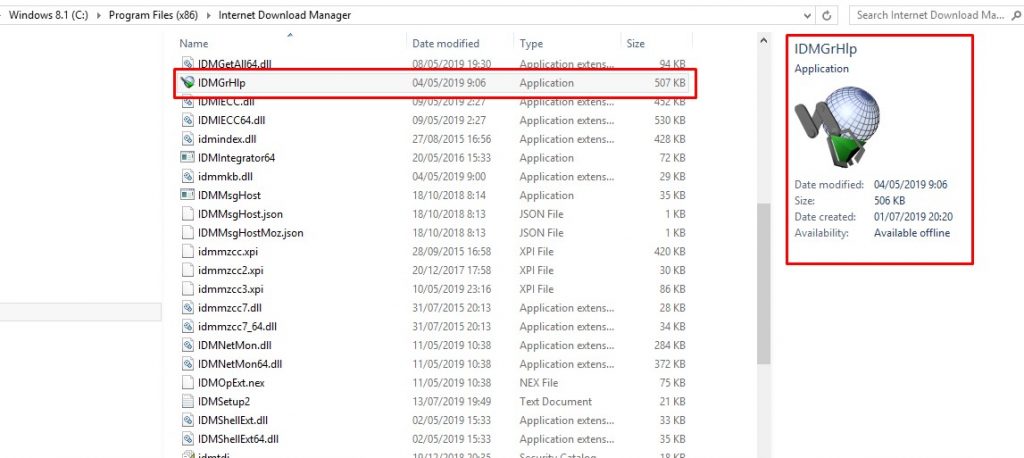The image size is (1024, 458).
Task: Select the idmmzcc2.xpi file name
Action: click(x=231, y=270)
